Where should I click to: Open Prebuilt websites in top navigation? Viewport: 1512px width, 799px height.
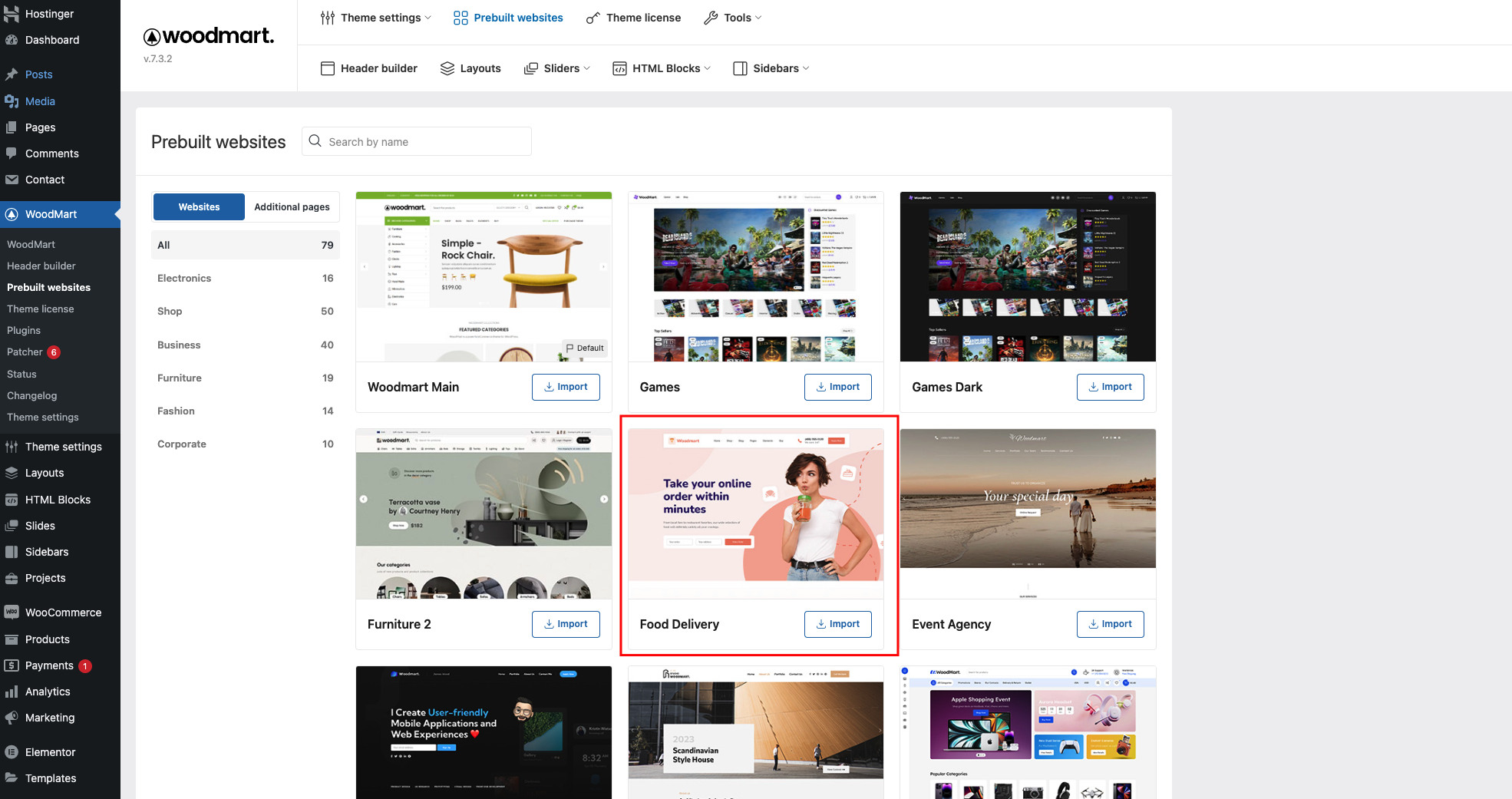point(508,18)
